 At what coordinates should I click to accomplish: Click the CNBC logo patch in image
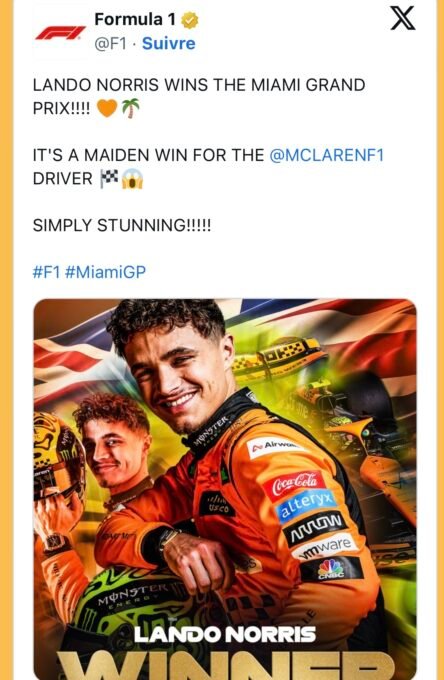point(331,569)
